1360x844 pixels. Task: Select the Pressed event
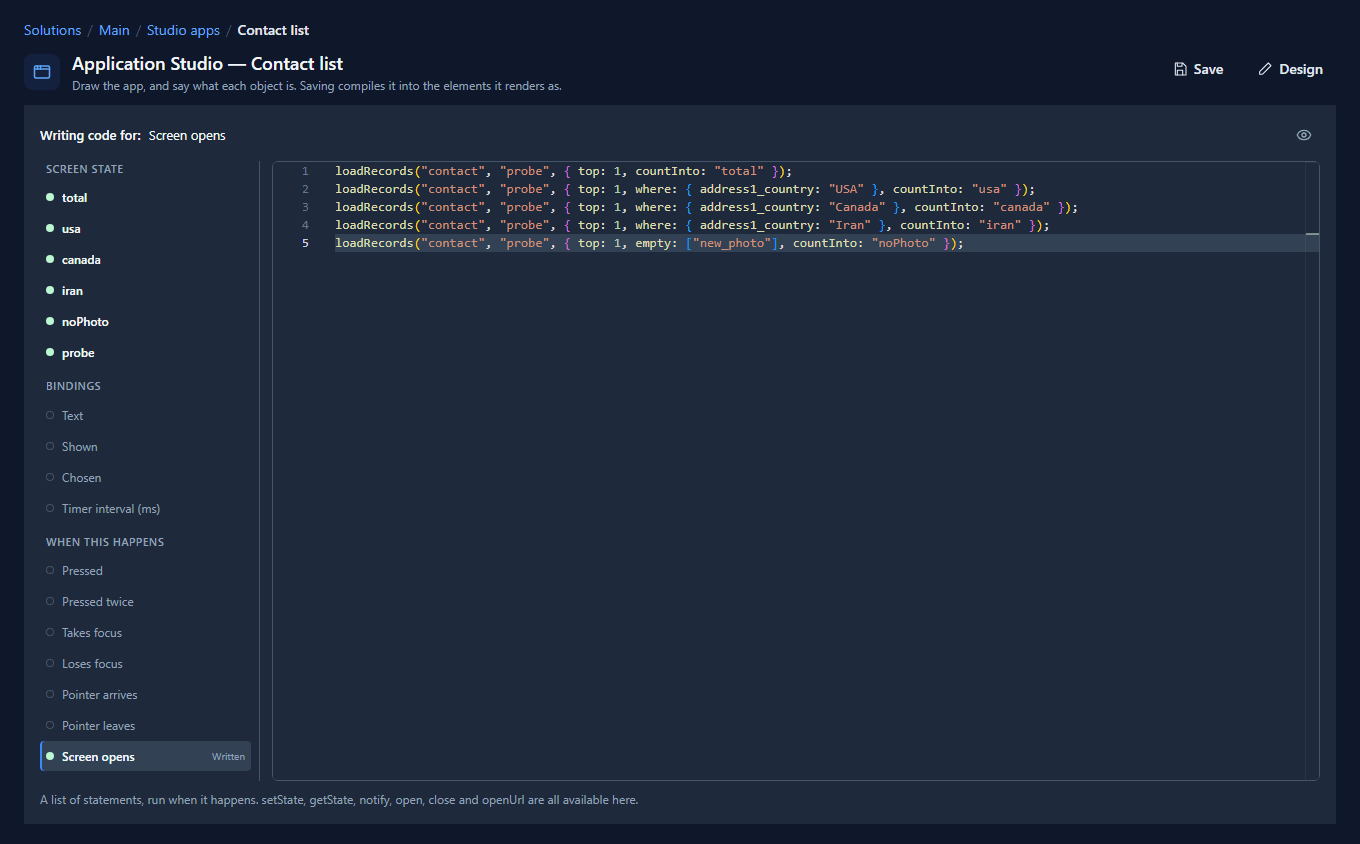145,571
